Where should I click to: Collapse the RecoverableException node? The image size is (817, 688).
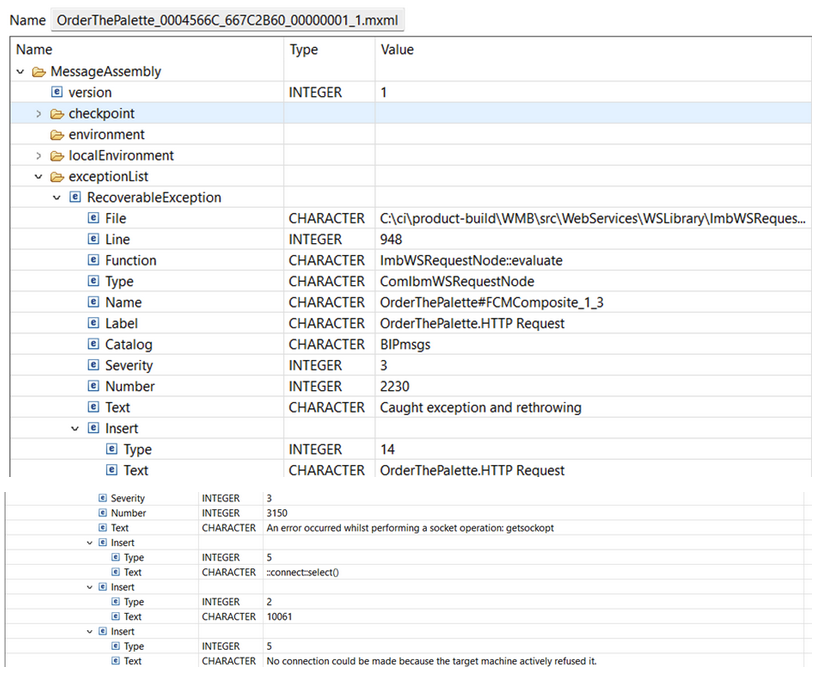[57, 198]
